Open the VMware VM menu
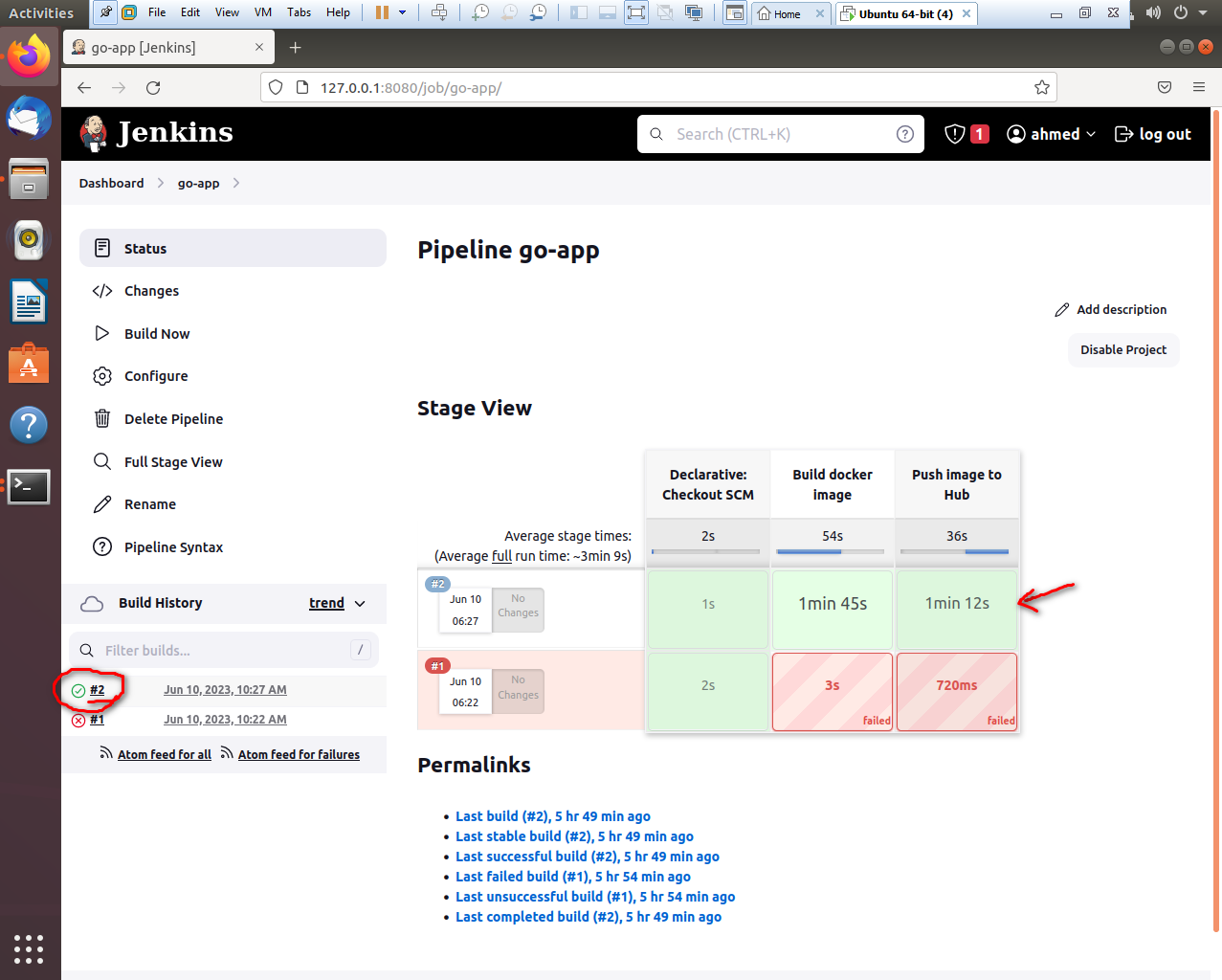Image resolution: width=1222 pixels, height=980 pixels. (x=263, y=12)
